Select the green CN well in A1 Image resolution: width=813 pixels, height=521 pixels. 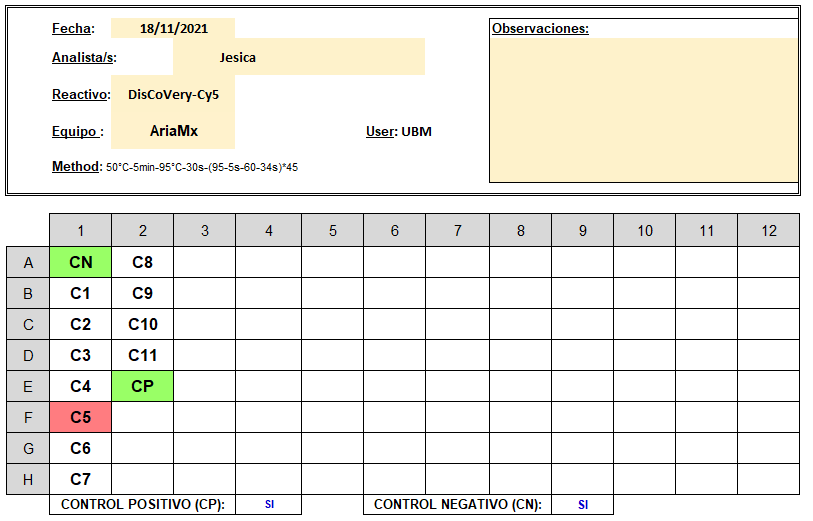[80, 262]
